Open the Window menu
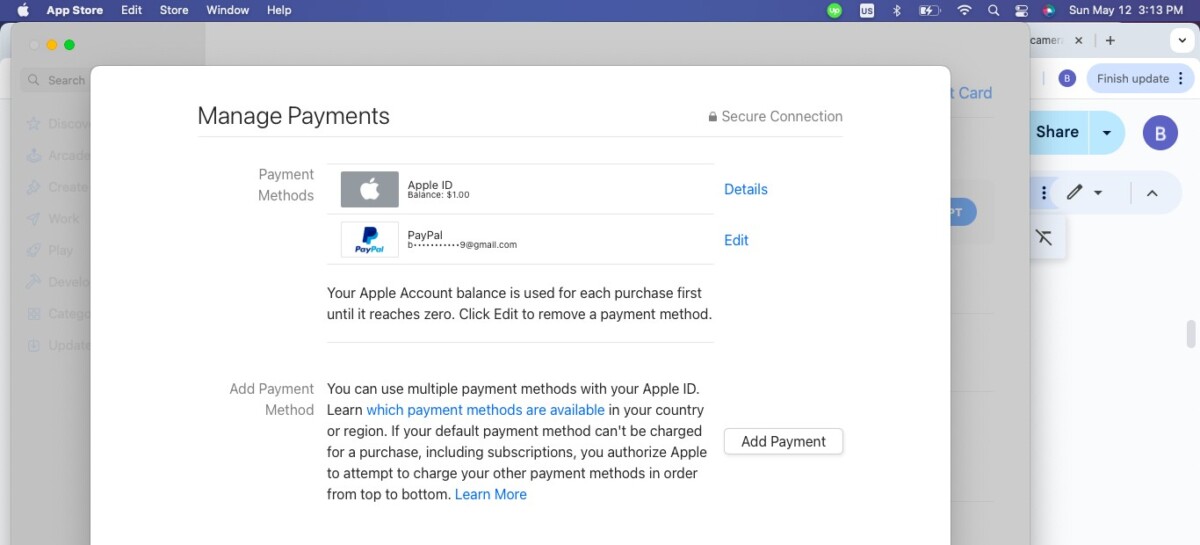 pos(228,10)
